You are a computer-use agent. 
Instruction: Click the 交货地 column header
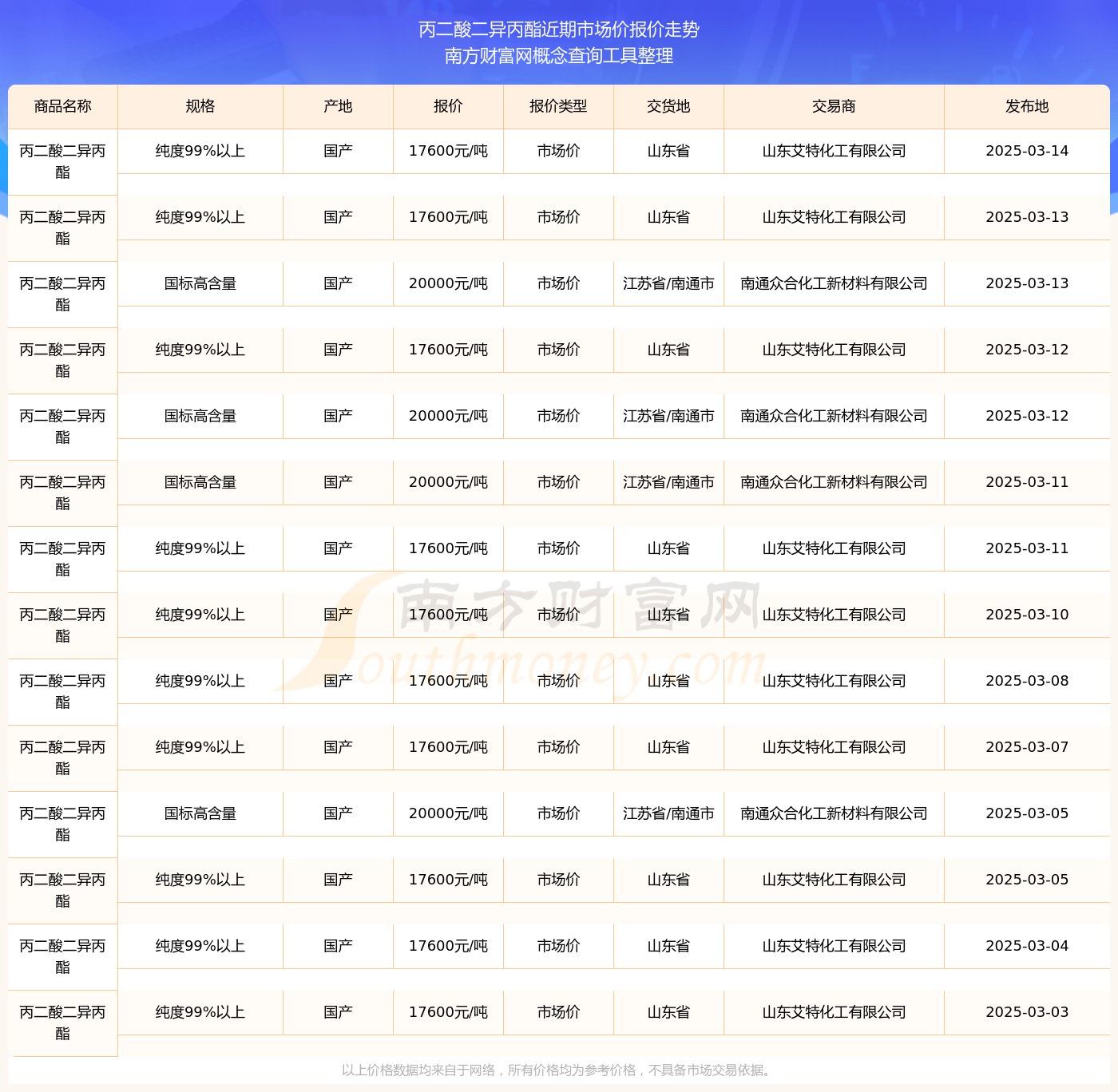(x=668, y=106)
